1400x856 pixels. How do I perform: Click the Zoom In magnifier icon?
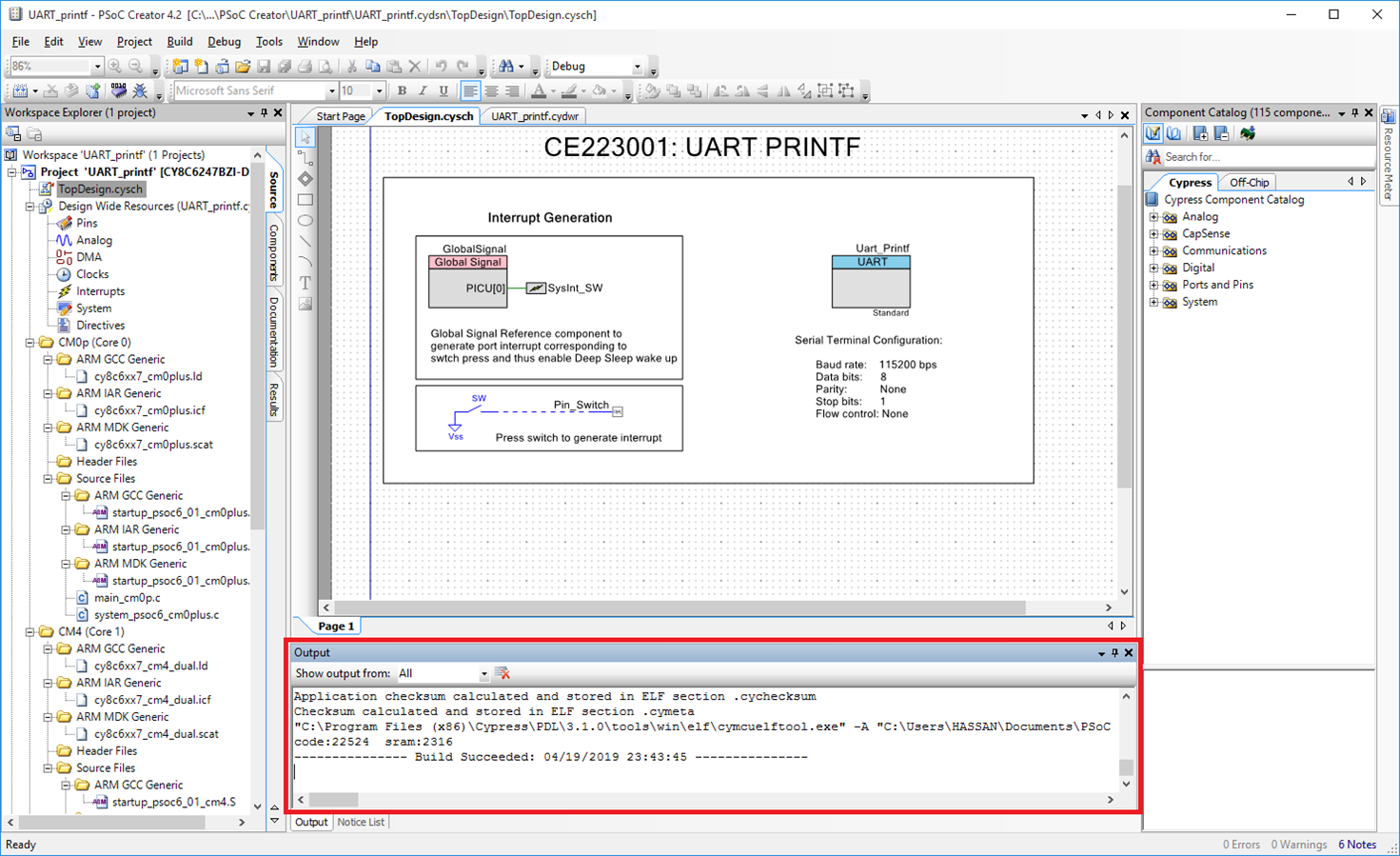(115, 67)
